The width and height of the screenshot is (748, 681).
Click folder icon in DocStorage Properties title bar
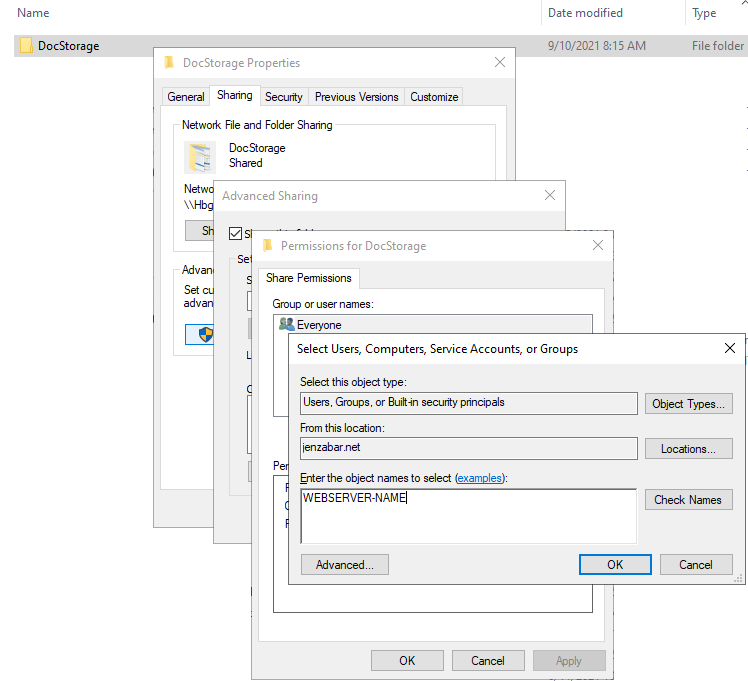(x=169, y=63)
